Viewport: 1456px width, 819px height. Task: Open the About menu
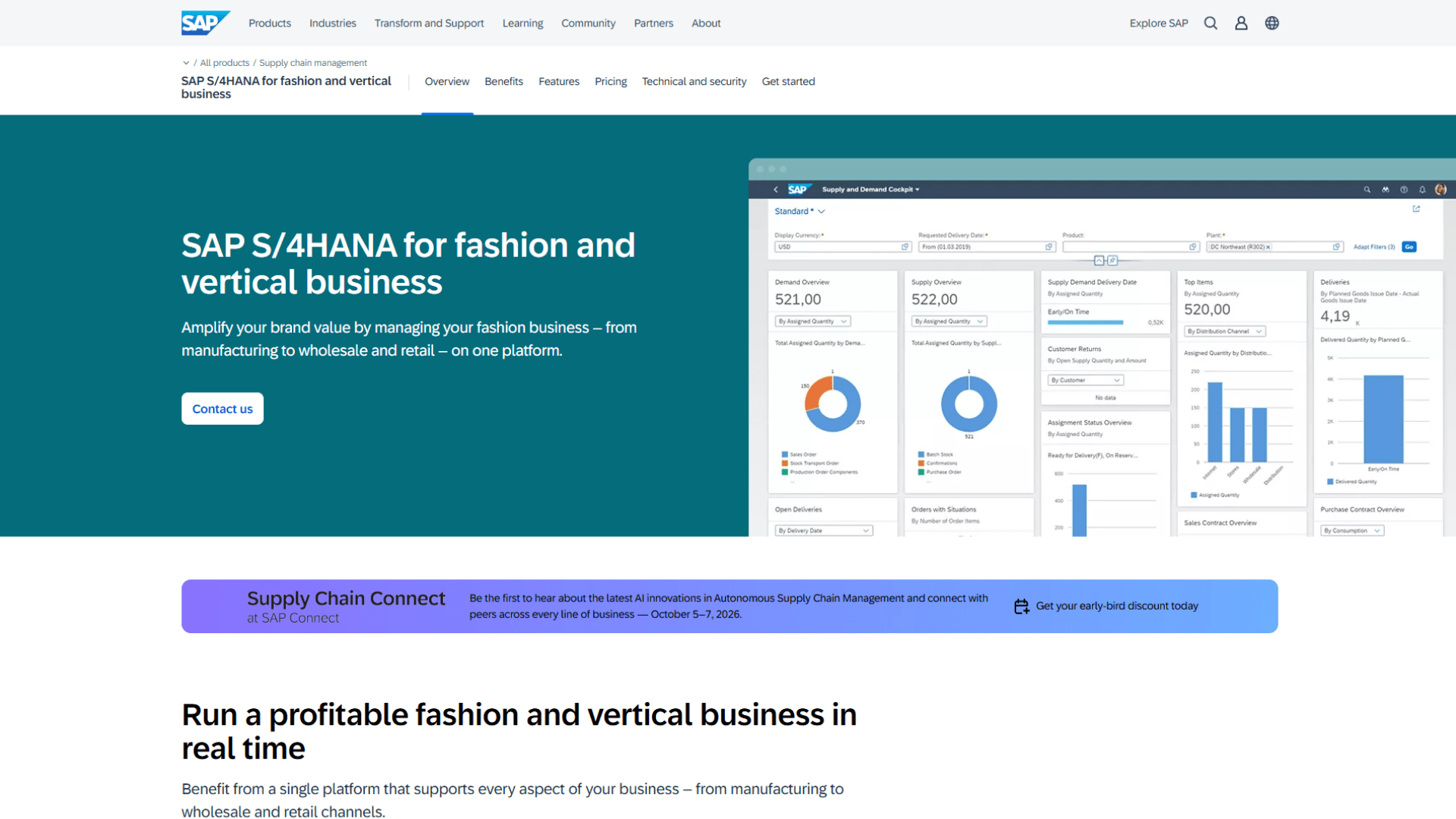pos(706,24)
